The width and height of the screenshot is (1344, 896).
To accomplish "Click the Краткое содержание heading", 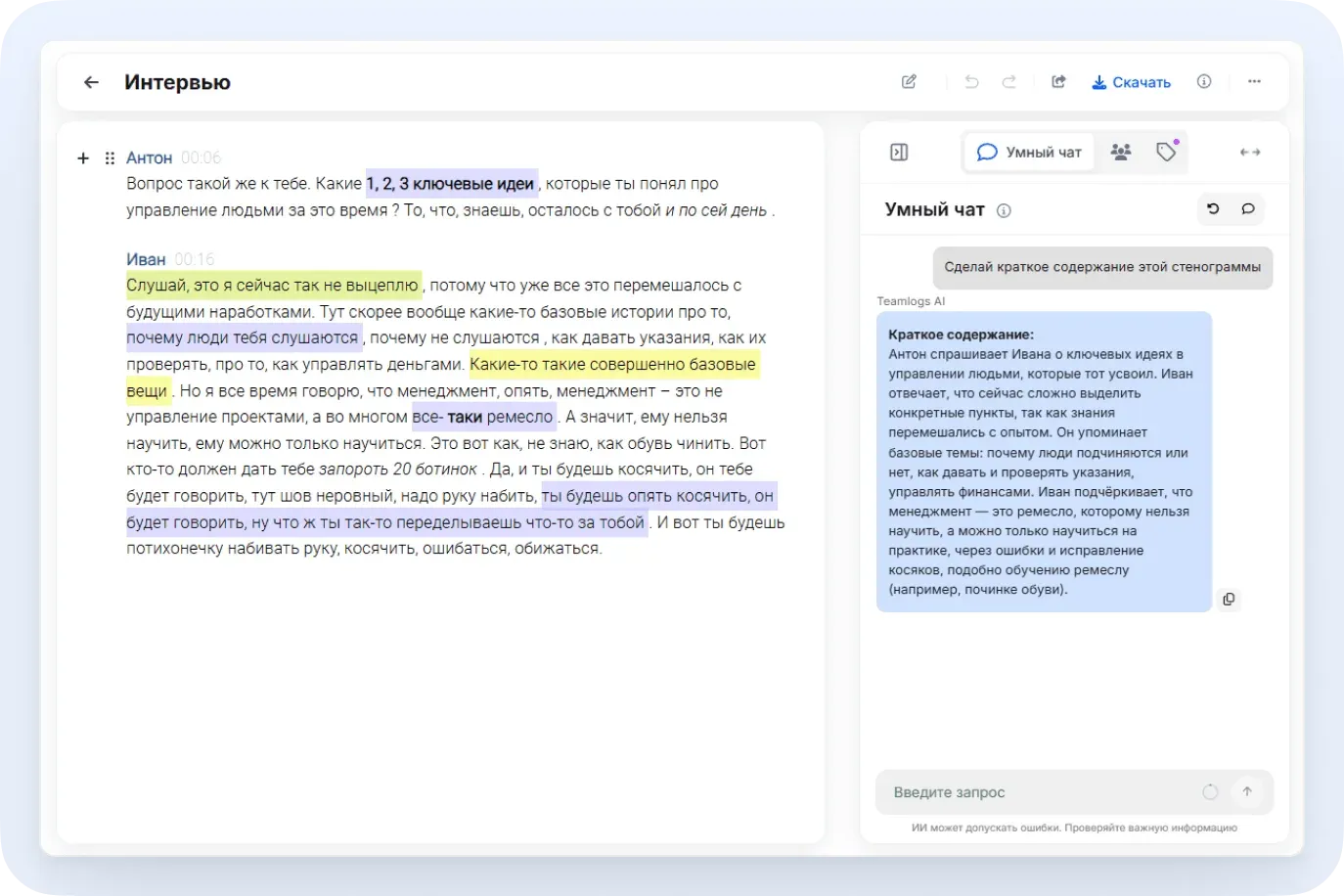I will click(961, 335).
